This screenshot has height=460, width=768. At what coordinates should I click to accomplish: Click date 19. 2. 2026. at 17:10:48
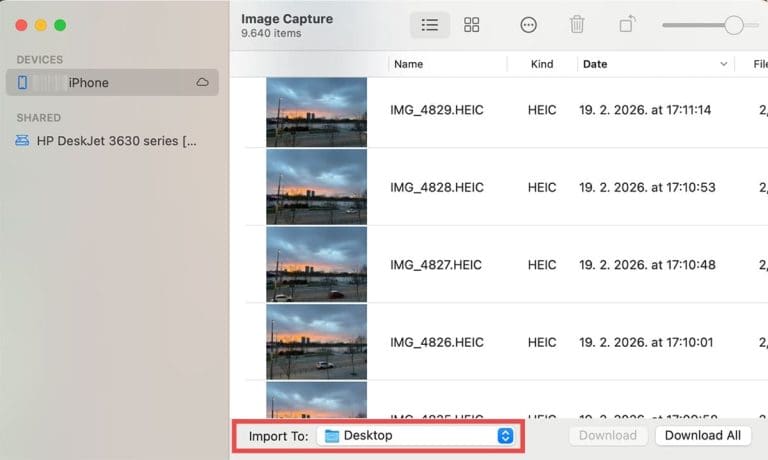pos(647,265)
